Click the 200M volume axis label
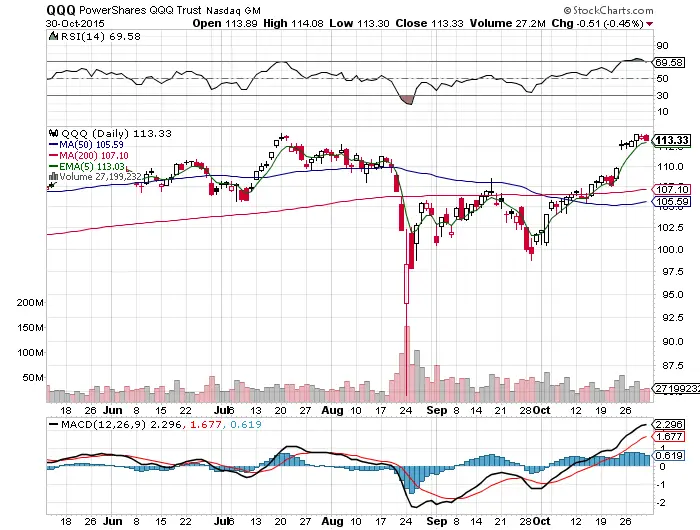Screen dimensions: 700x530 [x=30, y=303]
